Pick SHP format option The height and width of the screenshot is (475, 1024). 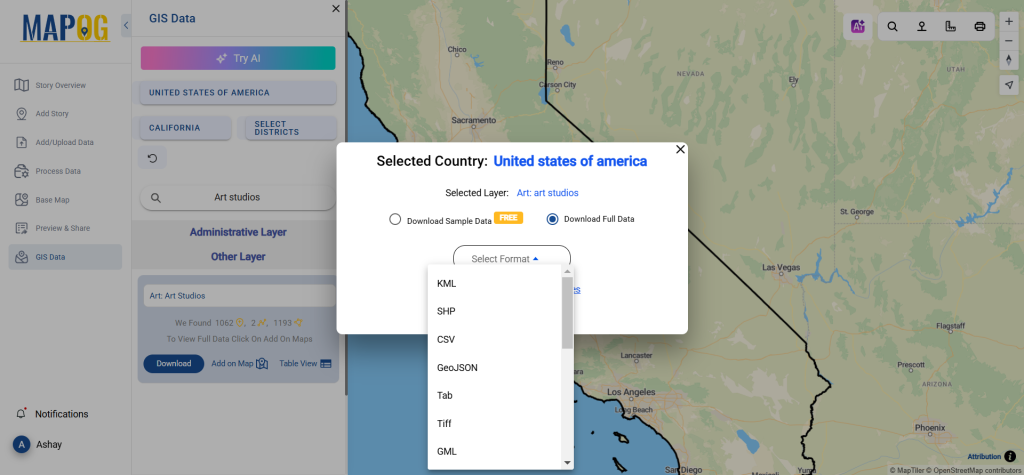[x=446, y=312]
